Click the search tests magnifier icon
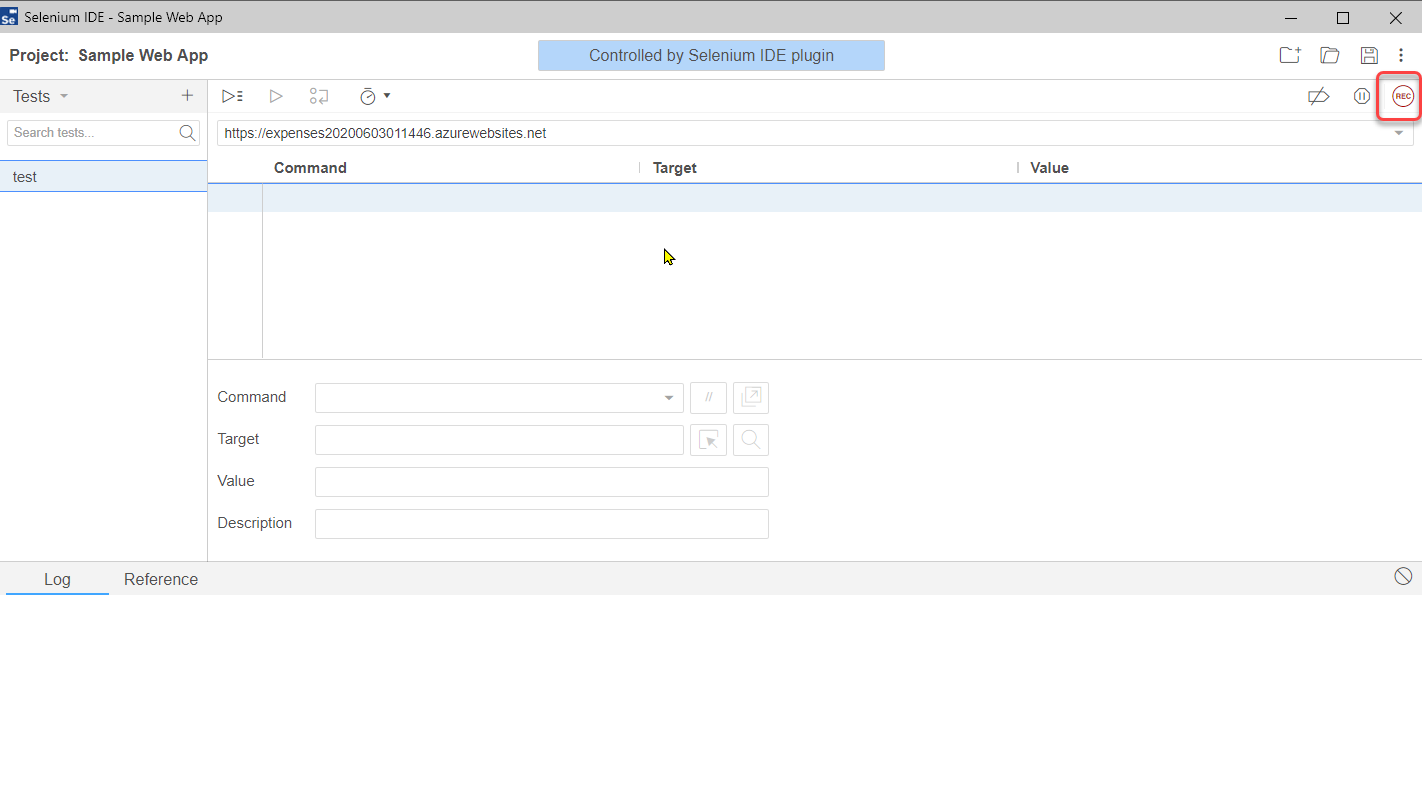Screen dimensions: 1422x788 (x=188, y=133)
